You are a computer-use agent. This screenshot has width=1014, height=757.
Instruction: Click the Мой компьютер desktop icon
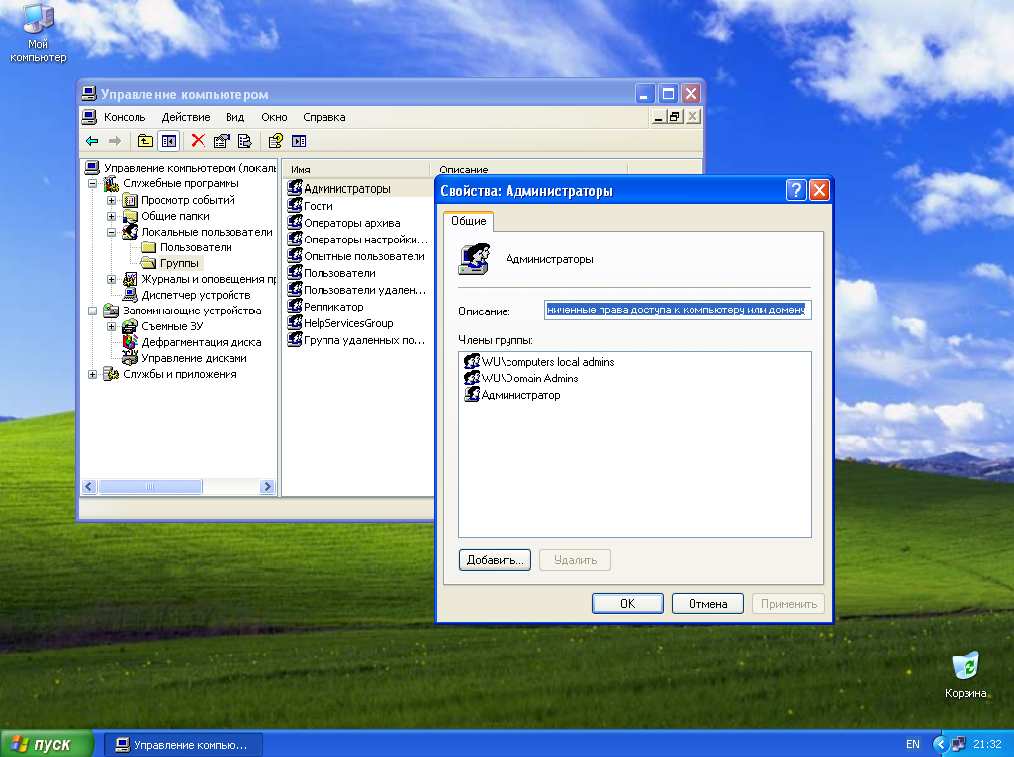point(38,19)
